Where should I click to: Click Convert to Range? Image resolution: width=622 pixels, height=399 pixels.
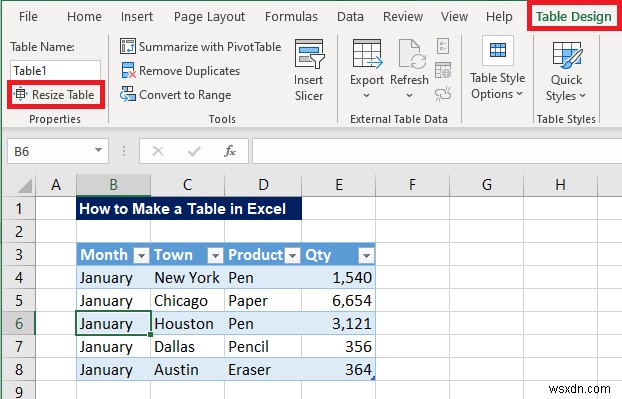point(176,95)
